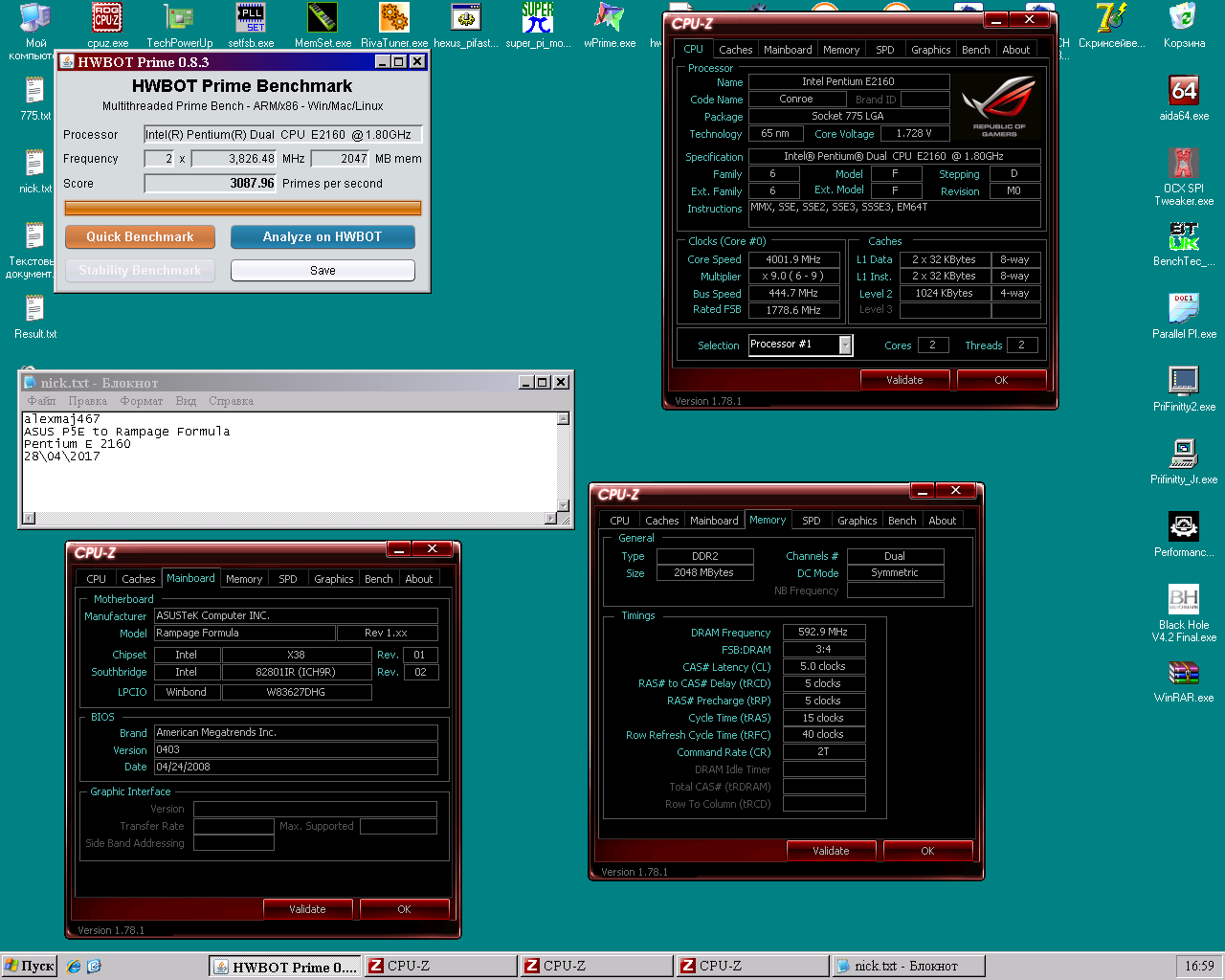
Task: Switch to HWBOT Prime taskbar button
Action: (x=285, y=967)
